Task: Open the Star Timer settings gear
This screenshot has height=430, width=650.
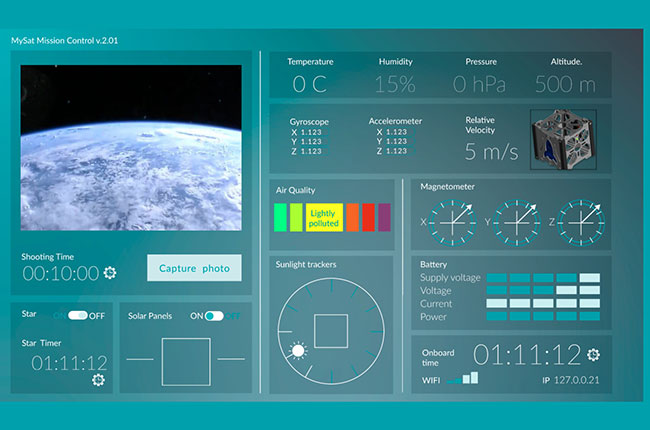Action: click(x=98, y=380)
